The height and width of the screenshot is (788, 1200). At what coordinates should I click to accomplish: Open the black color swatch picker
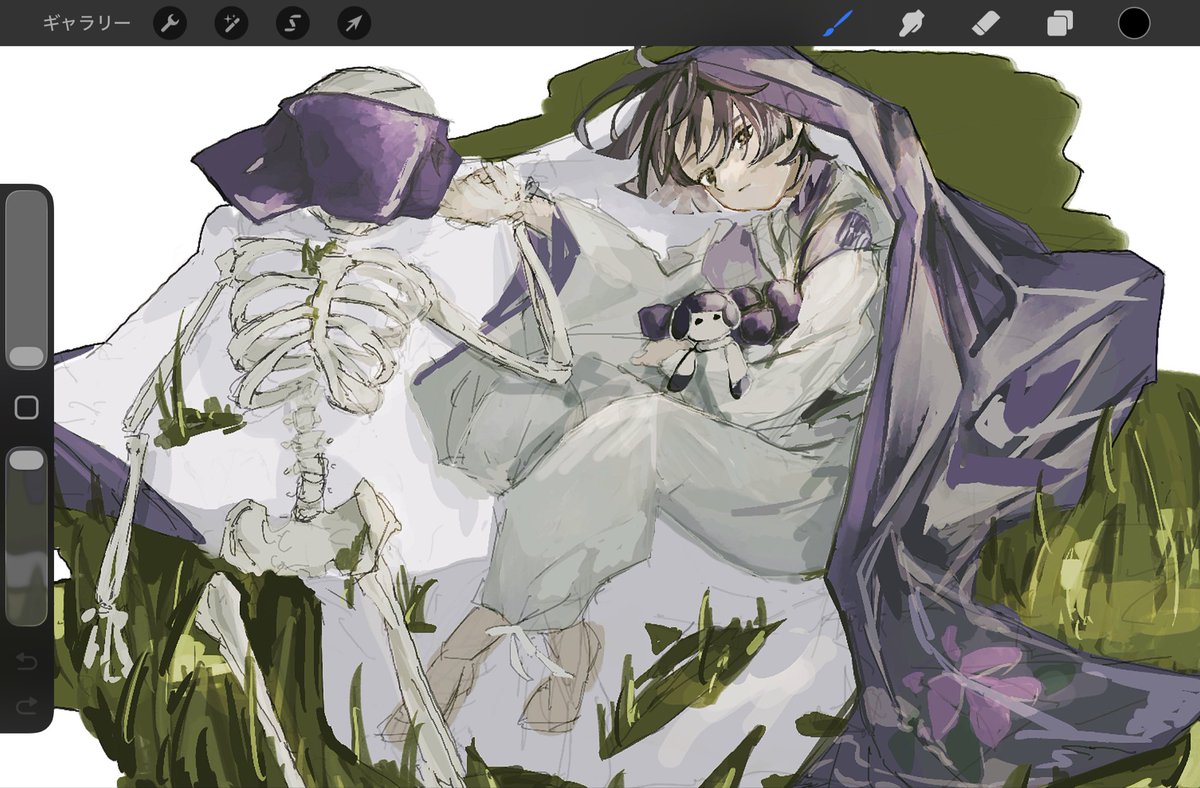[1134, 23]
